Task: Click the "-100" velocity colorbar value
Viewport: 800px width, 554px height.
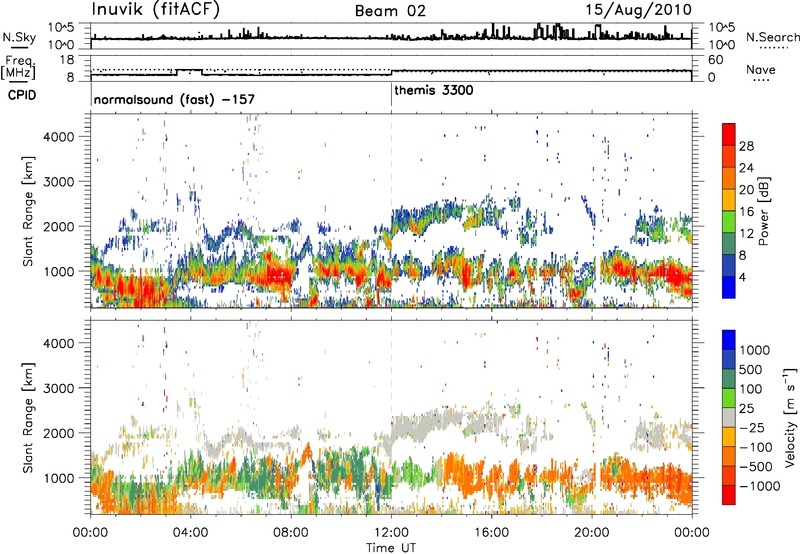Action: tap(756, 447)
